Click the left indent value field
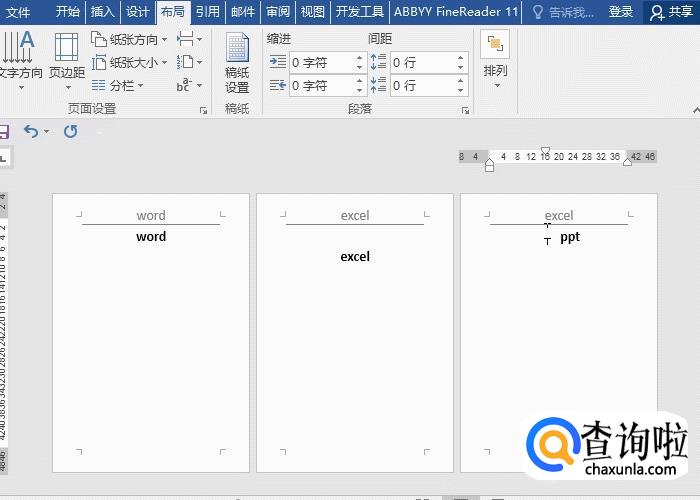The image size is (700, 500). coord(320,62)
